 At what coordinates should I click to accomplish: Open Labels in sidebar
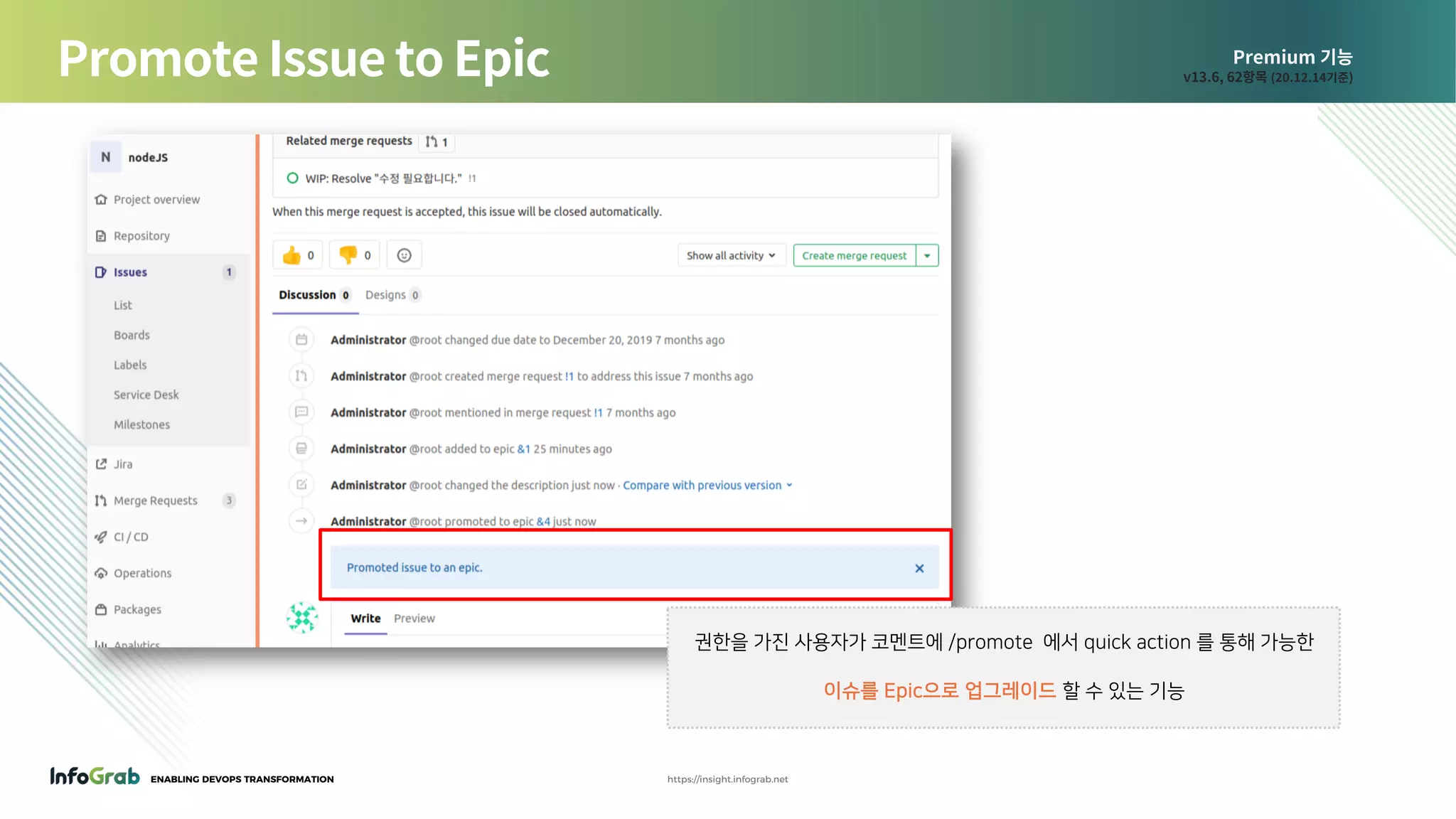[130, 365]
